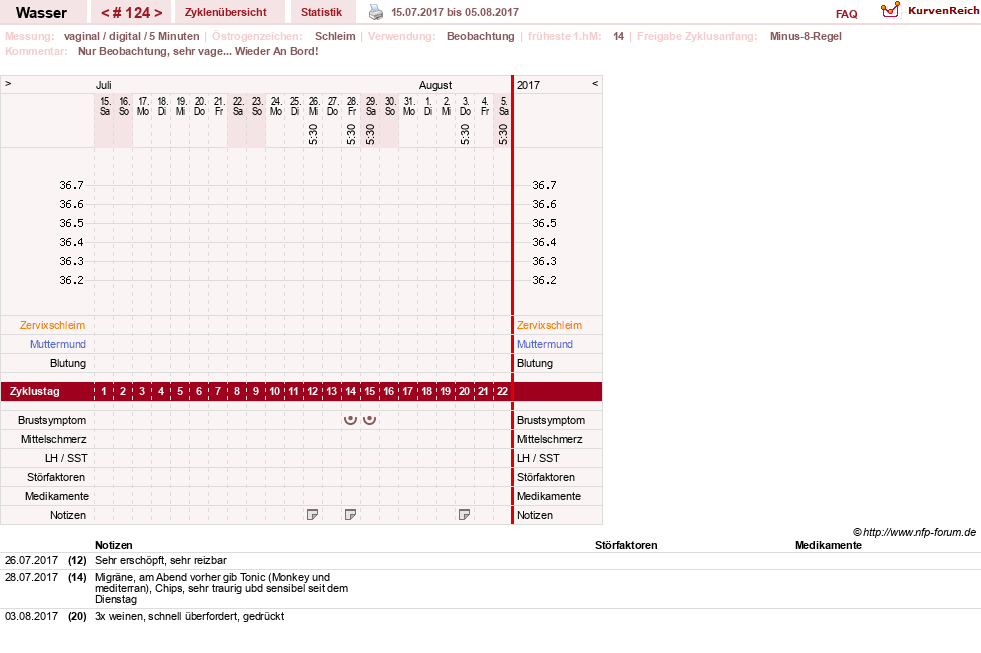Open the FAQ link
This screenshot has width=981, height=653.
[x=846, y=14]
